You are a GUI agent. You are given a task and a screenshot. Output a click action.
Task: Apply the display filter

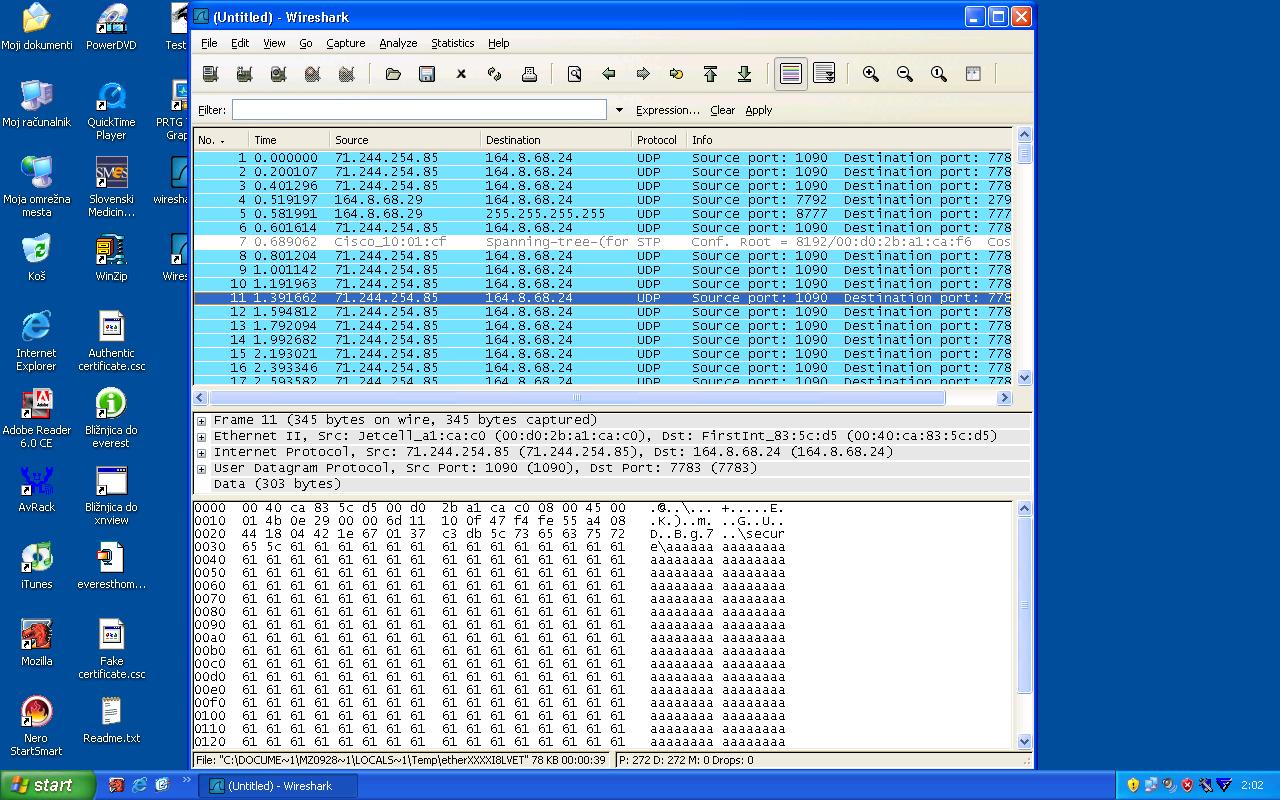(759, 110)
